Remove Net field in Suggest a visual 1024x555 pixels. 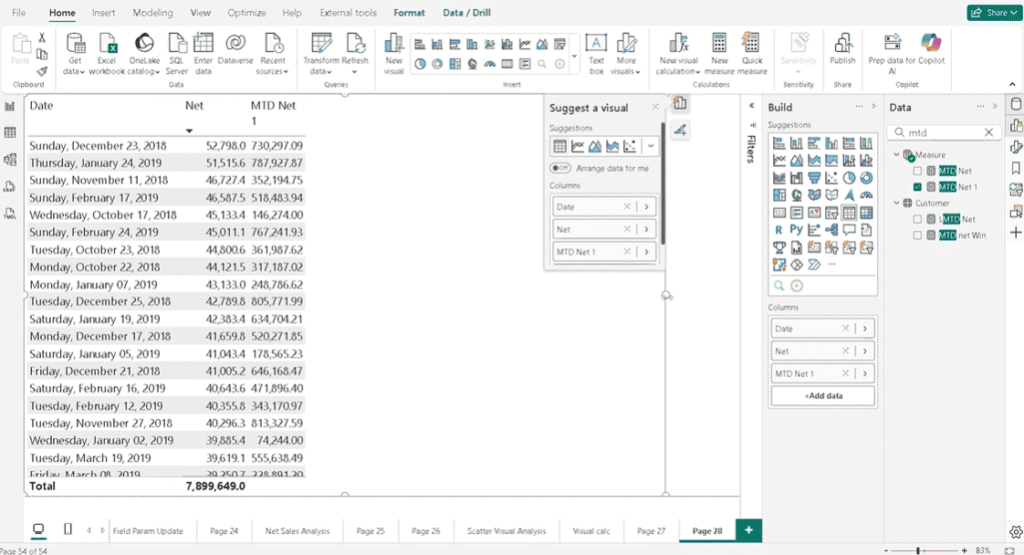click(627, 229)
